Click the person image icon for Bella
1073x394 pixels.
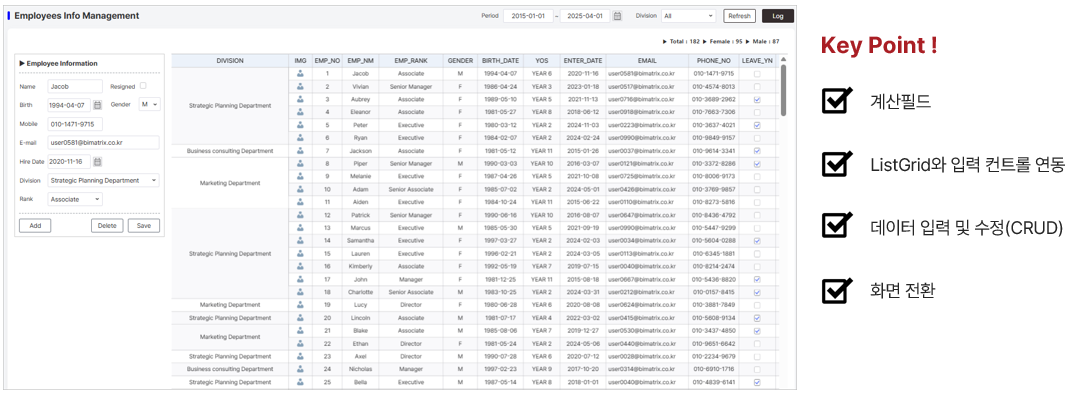300,382
